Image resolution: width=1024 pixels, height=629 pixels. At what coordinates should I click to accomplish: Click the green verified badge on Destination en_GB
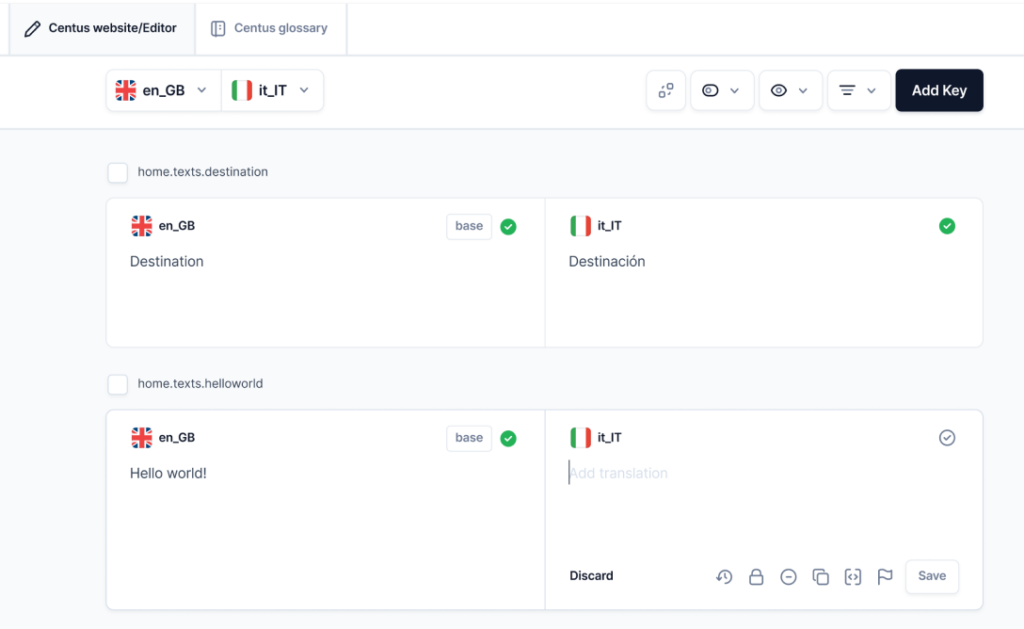pyautogui.click(x=508, y=226)
